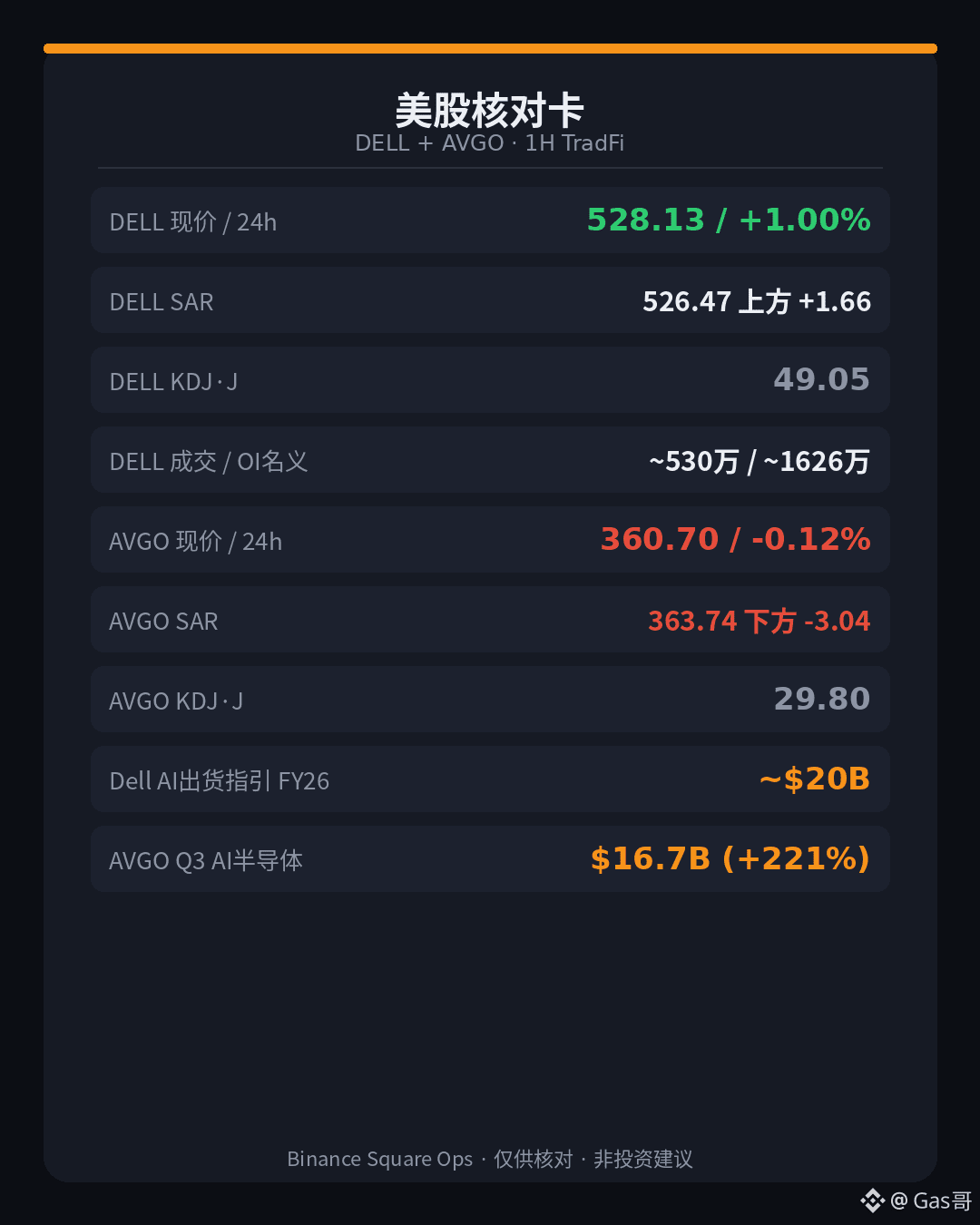
Task: Select the Dell AI出货指引 FY26 row
Action: click(x=490, y=779)
